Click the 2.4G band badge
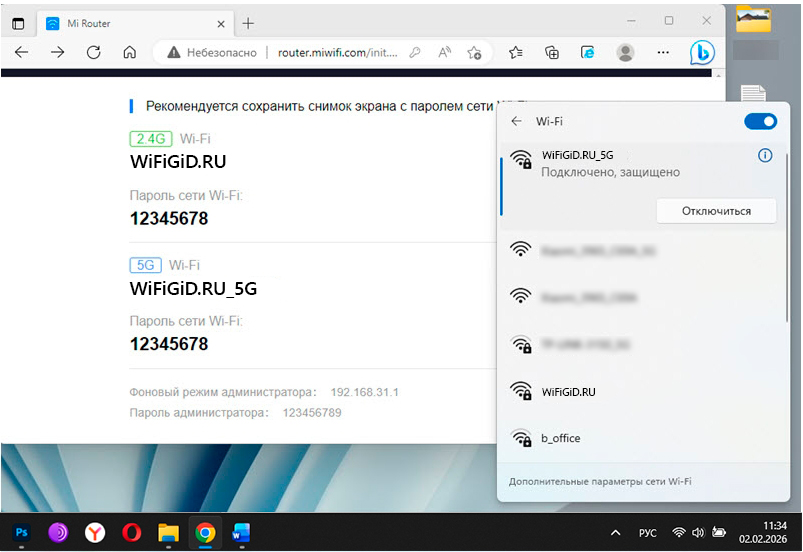Image resolution: width=803 pixels, height=552 pixels. tap(151, 139)
